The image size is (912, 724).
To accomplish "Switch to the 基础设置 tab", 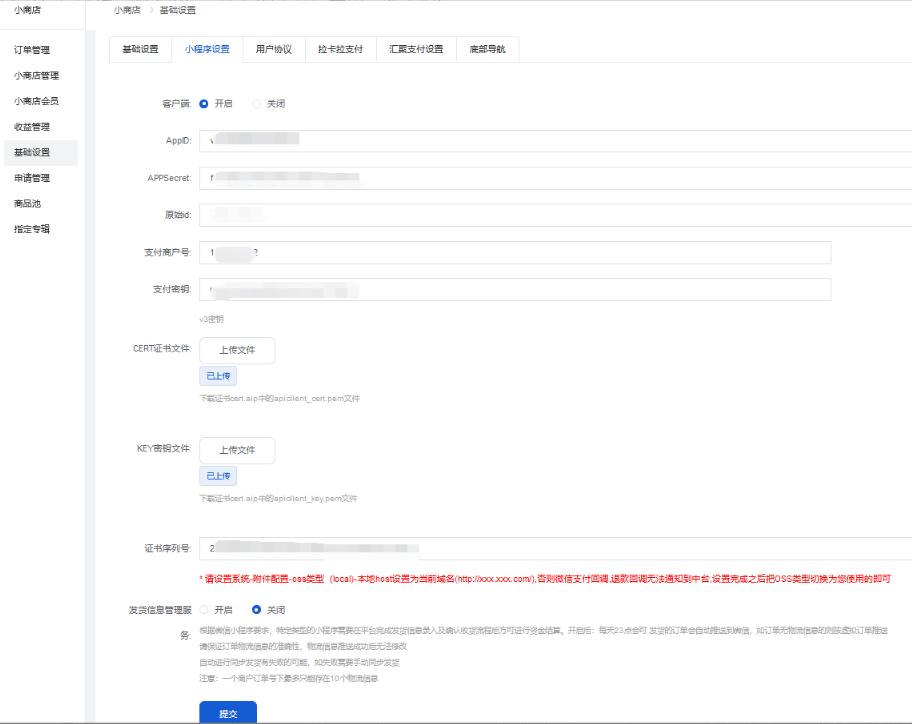I will coord(140,49).
